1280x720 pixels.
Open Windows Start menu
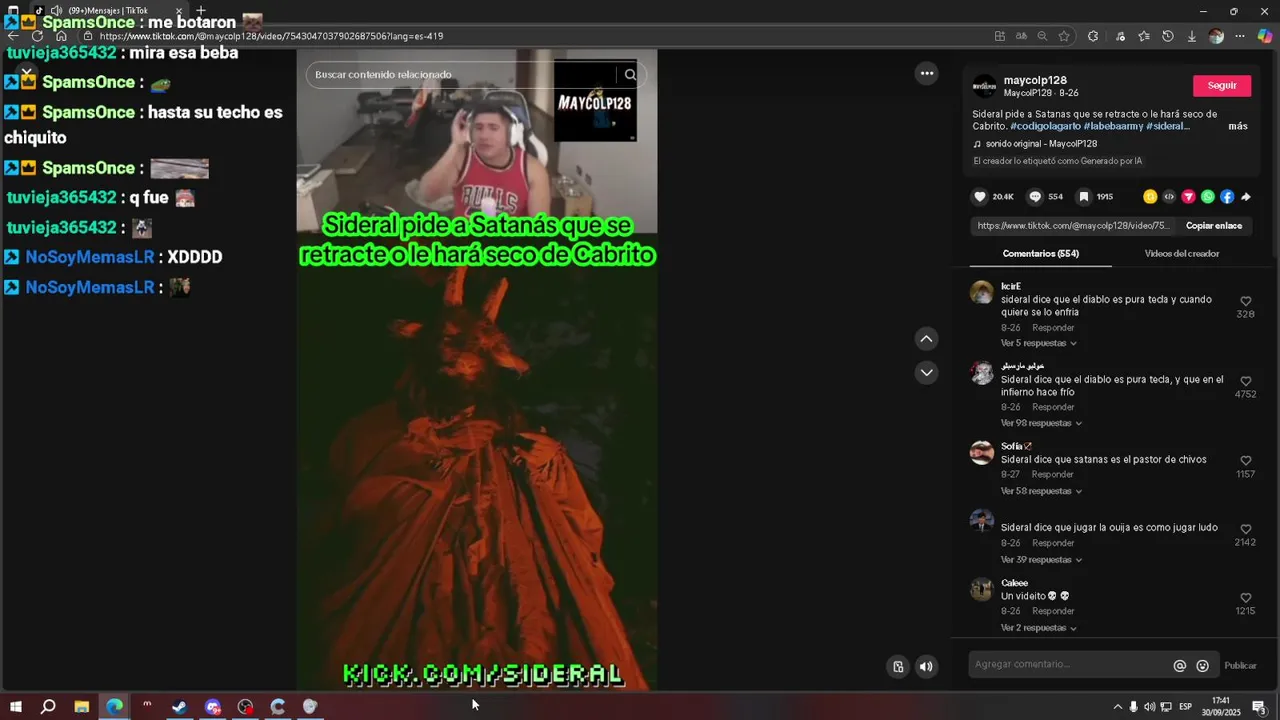coord(15,707)
